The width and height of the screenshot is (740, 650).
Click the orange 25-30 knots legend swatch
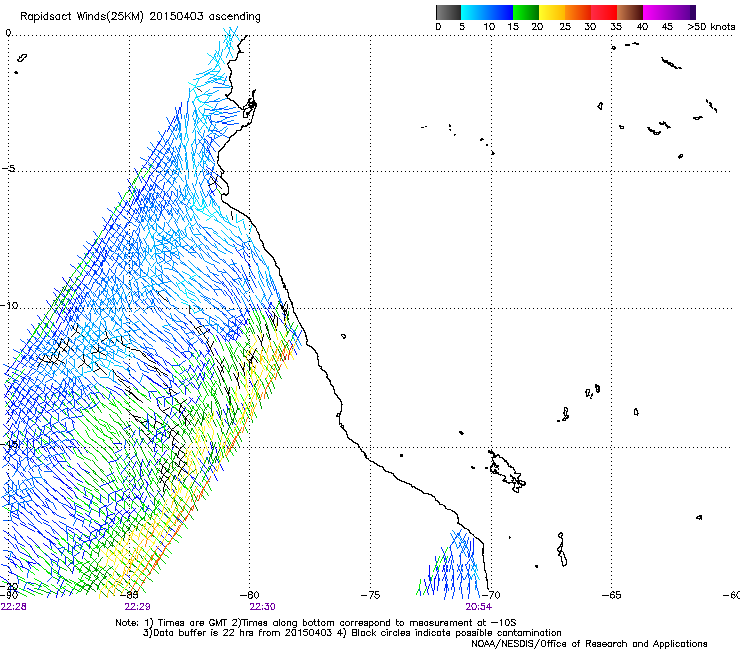[578, 12]
